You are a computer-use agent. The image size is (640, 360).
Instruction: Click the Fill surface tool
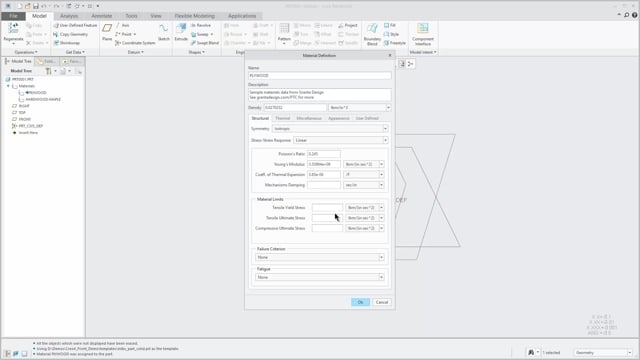pos(390,25)
